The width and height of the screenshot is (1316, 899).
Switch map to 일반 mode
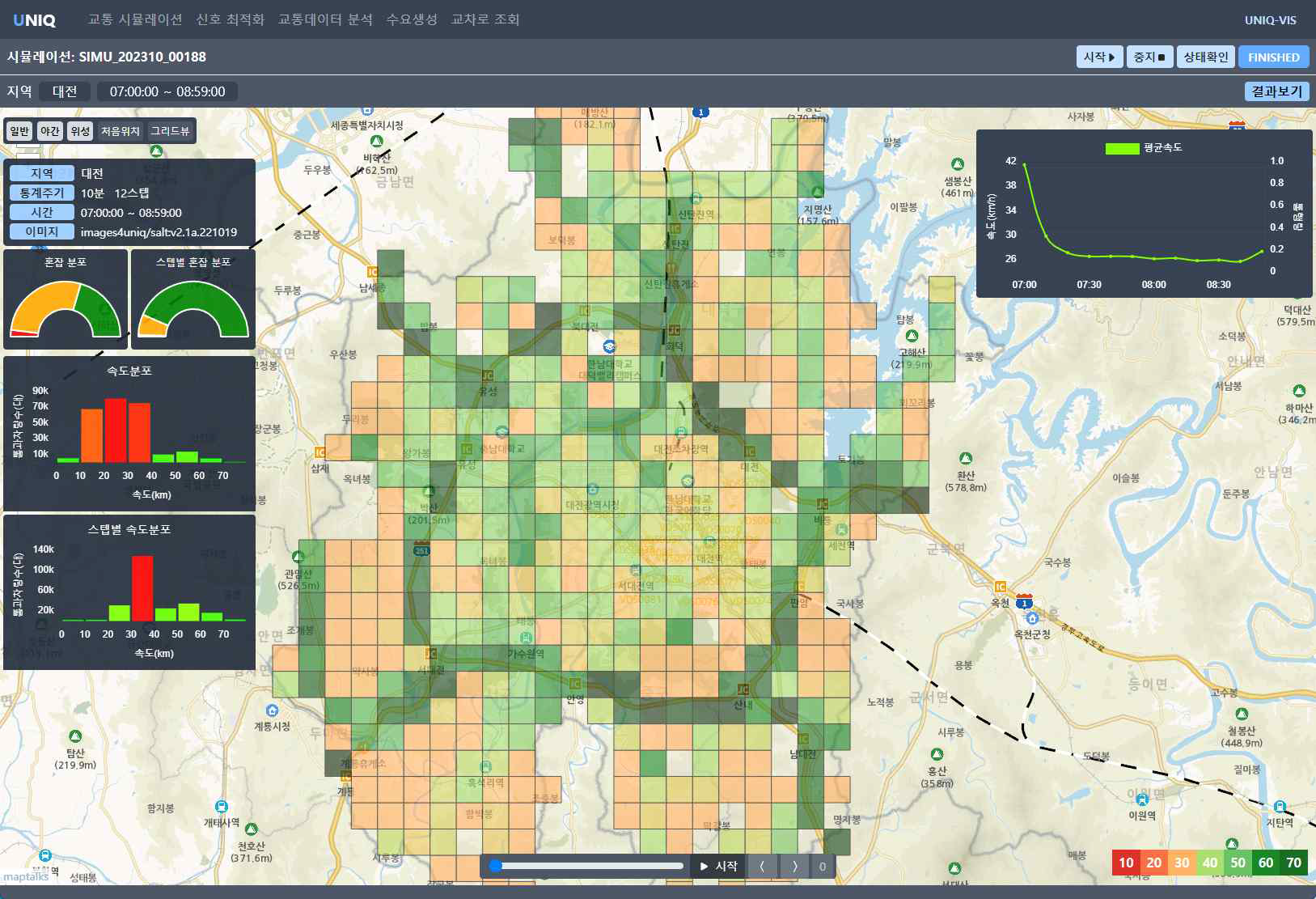[19, 131]
